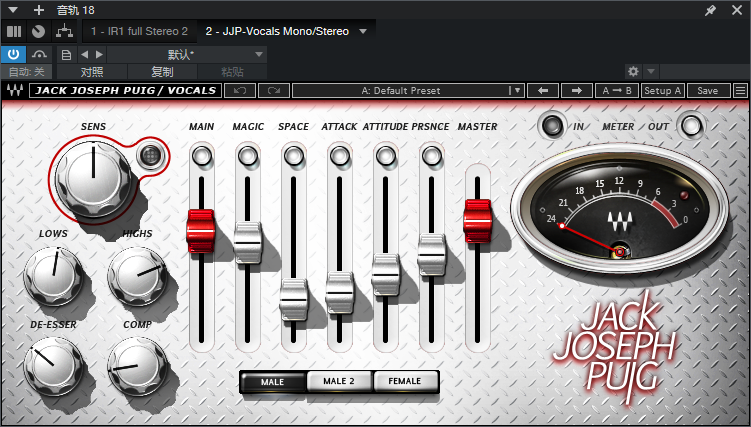The height and width of the screenshot is (427, 751).
Task: Toggle the SPACE fader on/off button
Action: point(294,156)
